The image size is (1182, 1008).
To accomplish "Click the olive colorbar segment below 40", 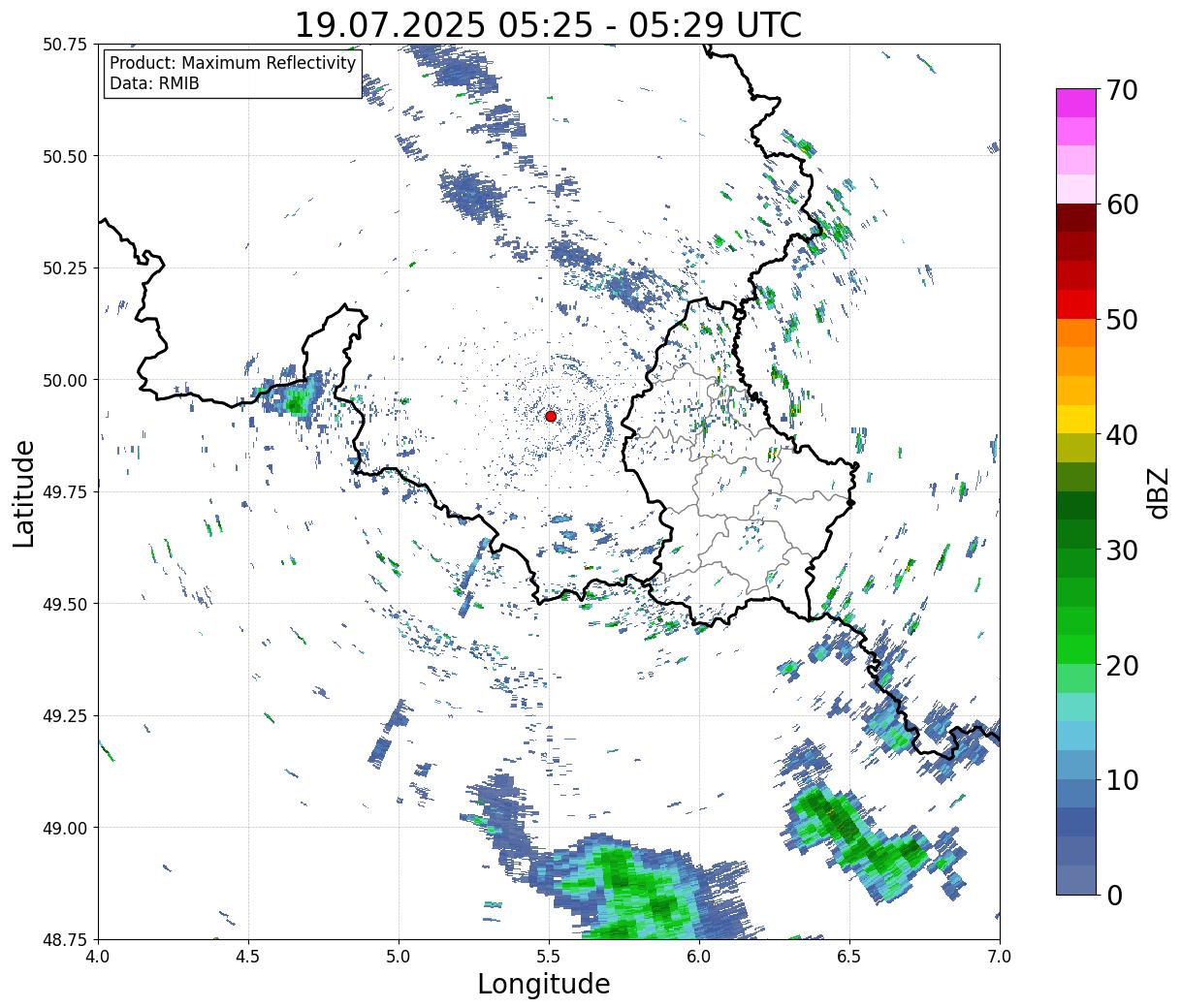I will point(1076,448).
